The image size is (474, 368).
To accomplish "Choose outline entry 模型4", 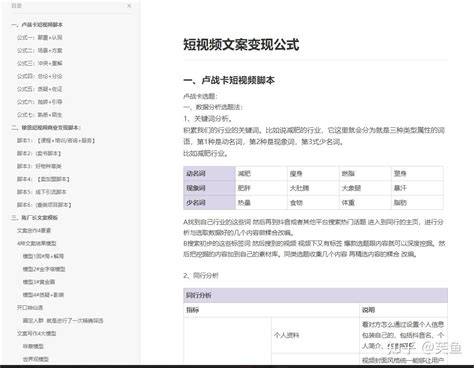I will coord(43,295).
